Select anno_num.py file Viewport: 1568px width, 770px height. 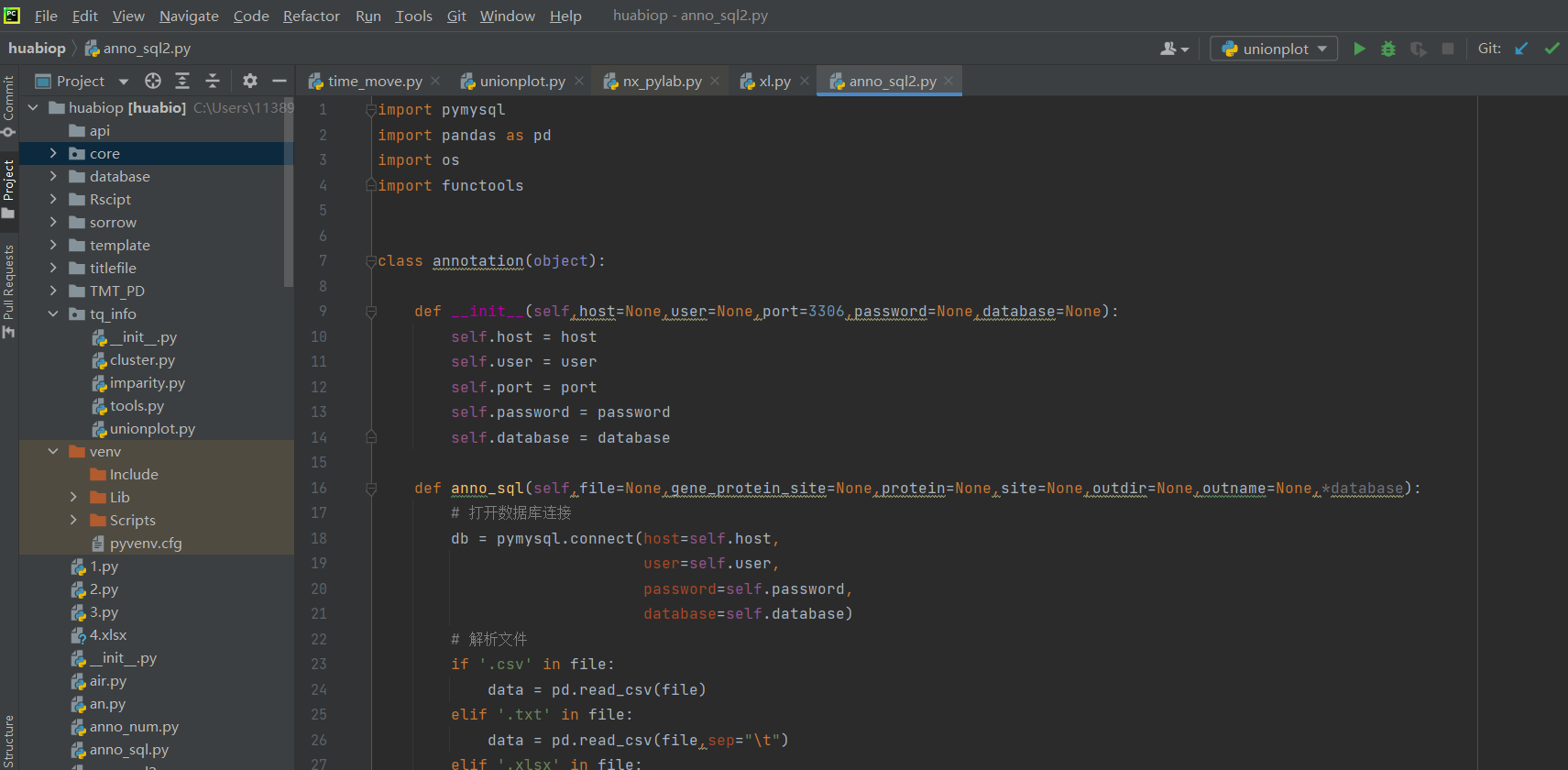tap(134, 726)
